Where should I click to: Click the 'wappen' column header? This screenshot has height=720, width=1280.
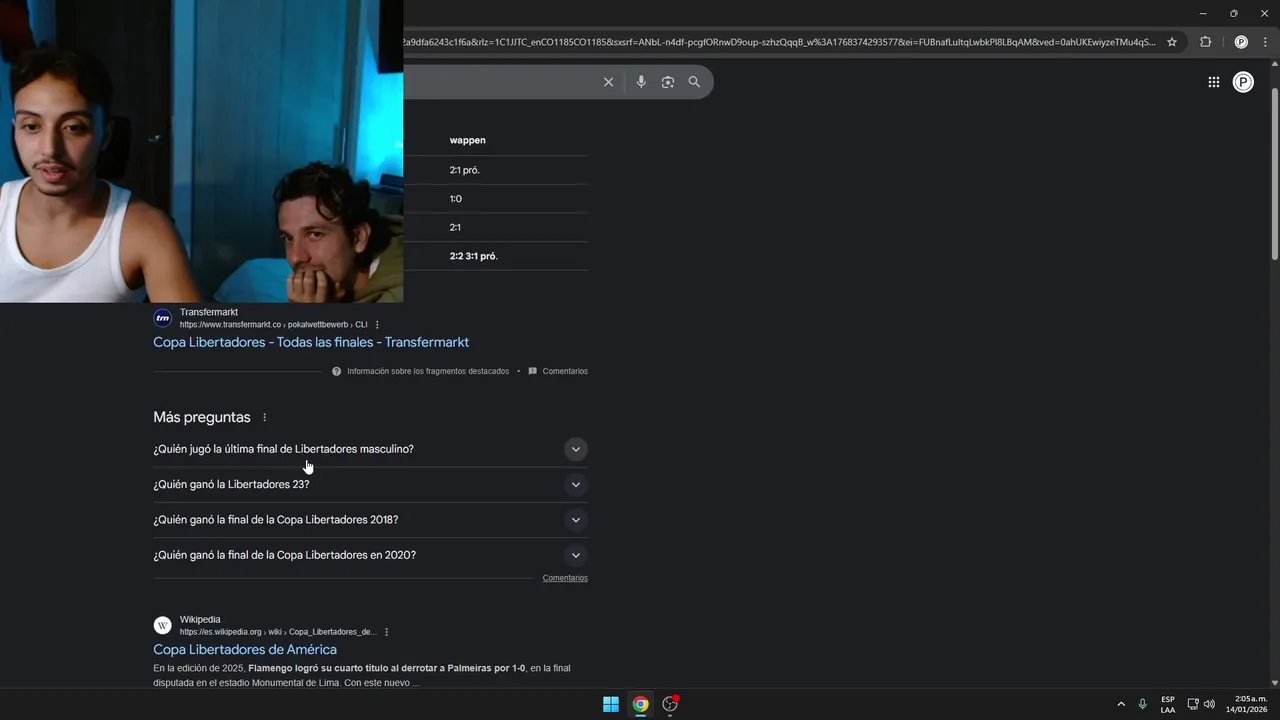click(467, 140)
